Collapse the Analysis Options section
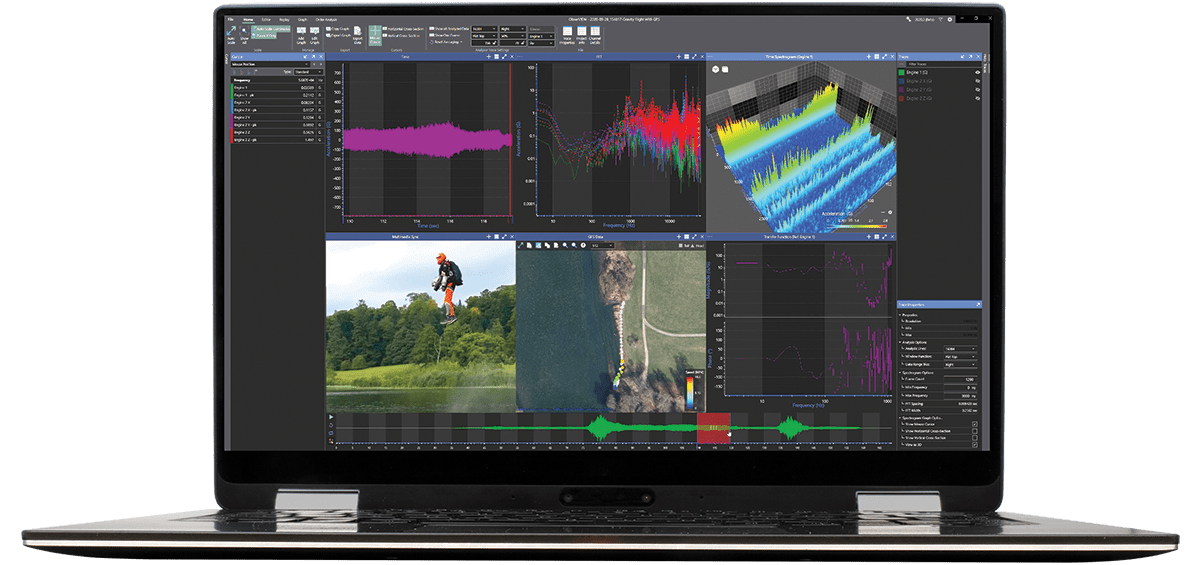Viewport: 1200px width, 565px height. (x=900, y=342)
